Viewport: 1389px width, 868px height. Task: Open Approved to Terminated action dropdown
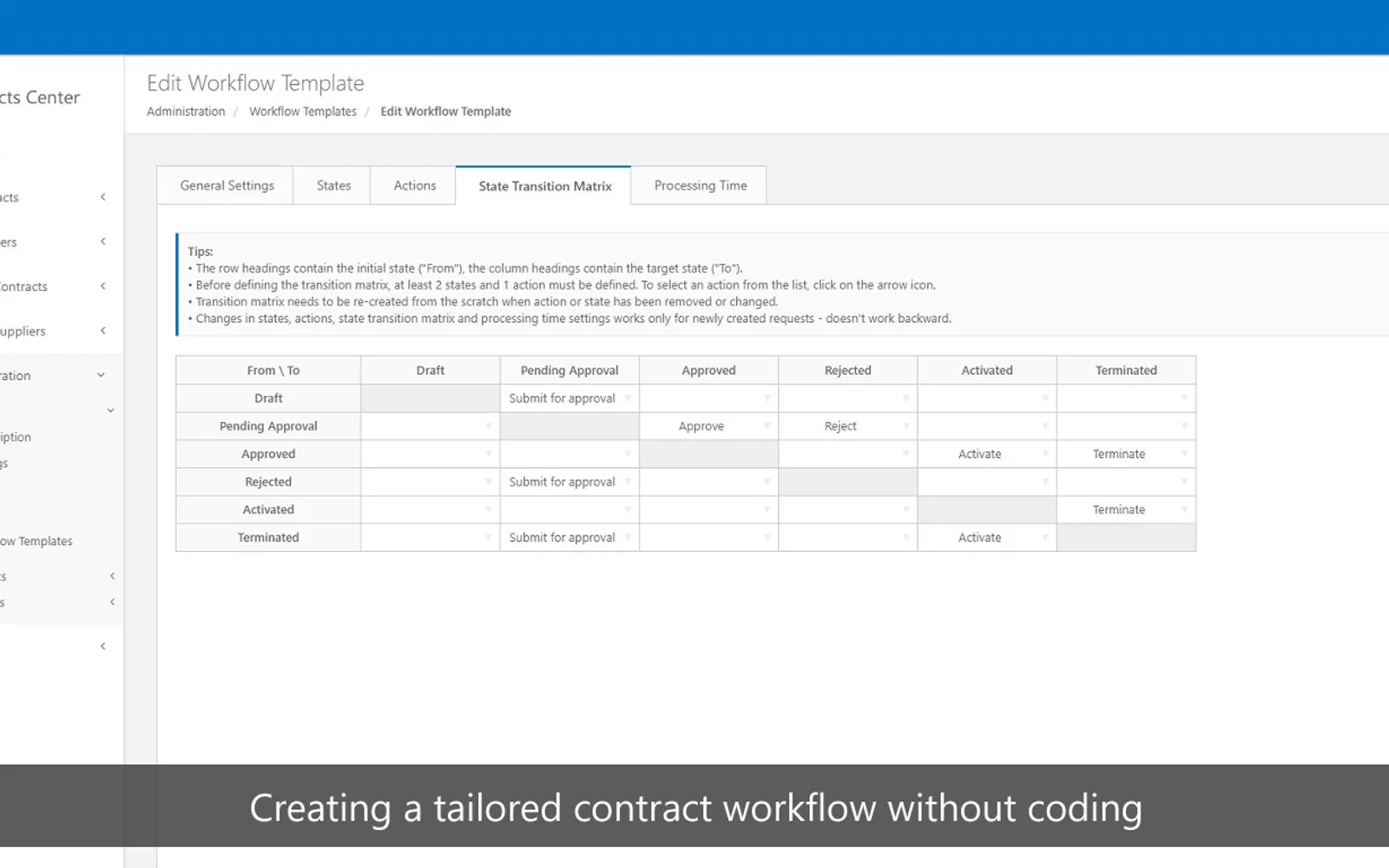tap(1126, 454)
